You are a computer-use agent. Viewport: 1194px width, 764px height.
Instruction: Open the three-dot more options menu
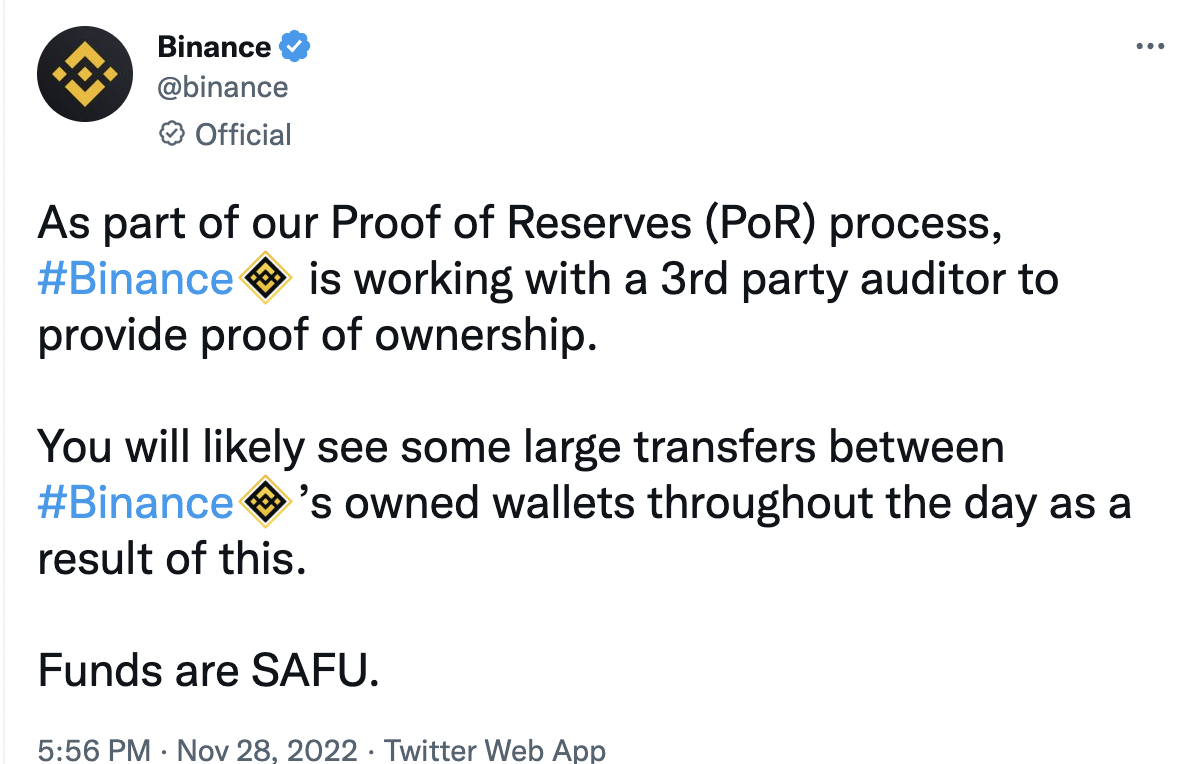pyautogui.click(x=1150, y=46)
